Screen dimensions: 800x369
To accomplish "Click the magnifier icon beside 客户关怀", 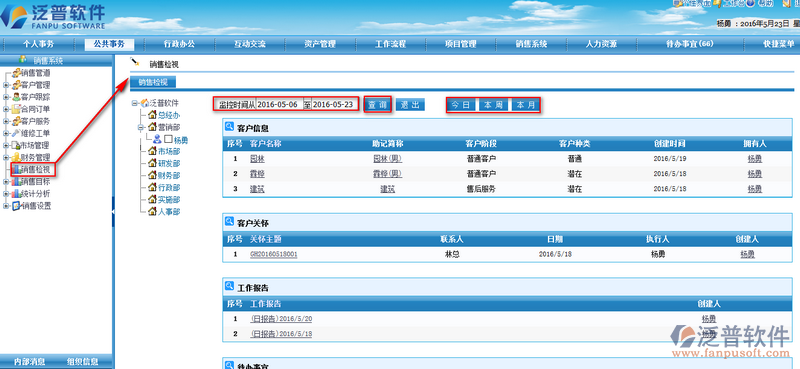I will pyautogui.click(x=230, y=222).
